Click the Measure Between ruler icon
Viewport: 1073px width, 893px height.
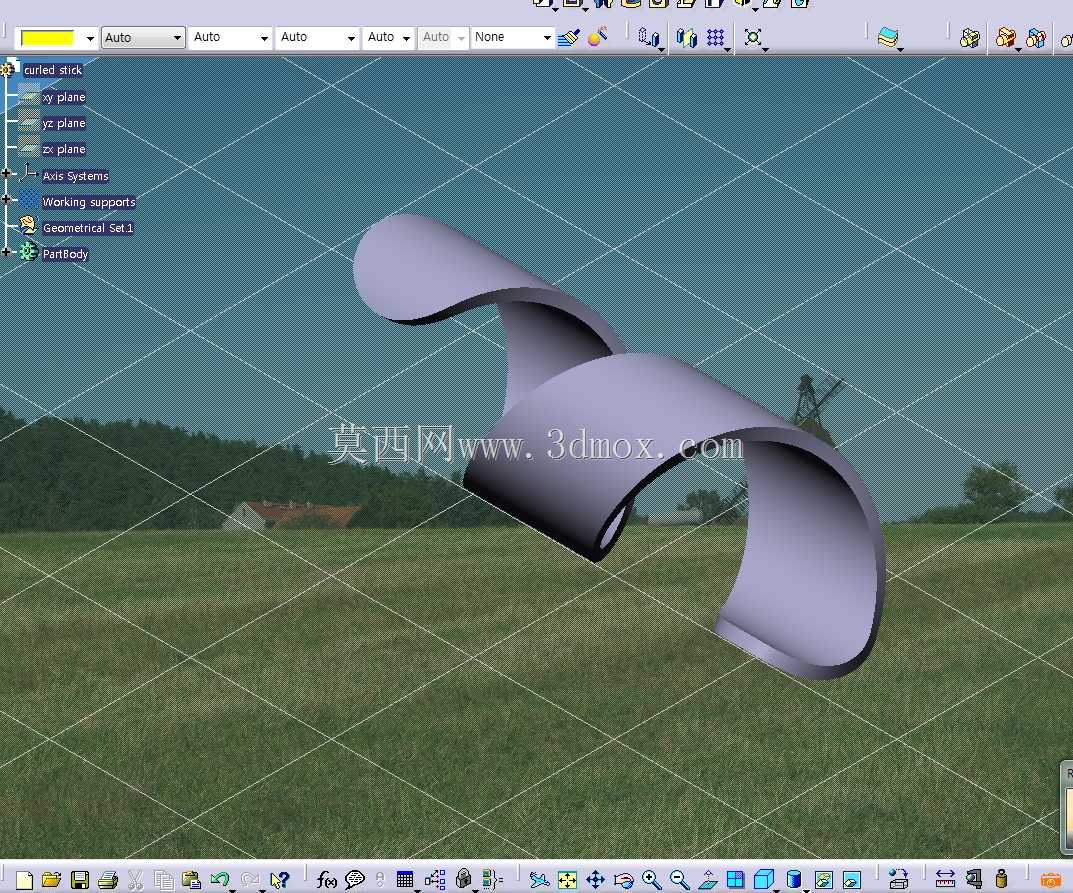click(945, 879)
